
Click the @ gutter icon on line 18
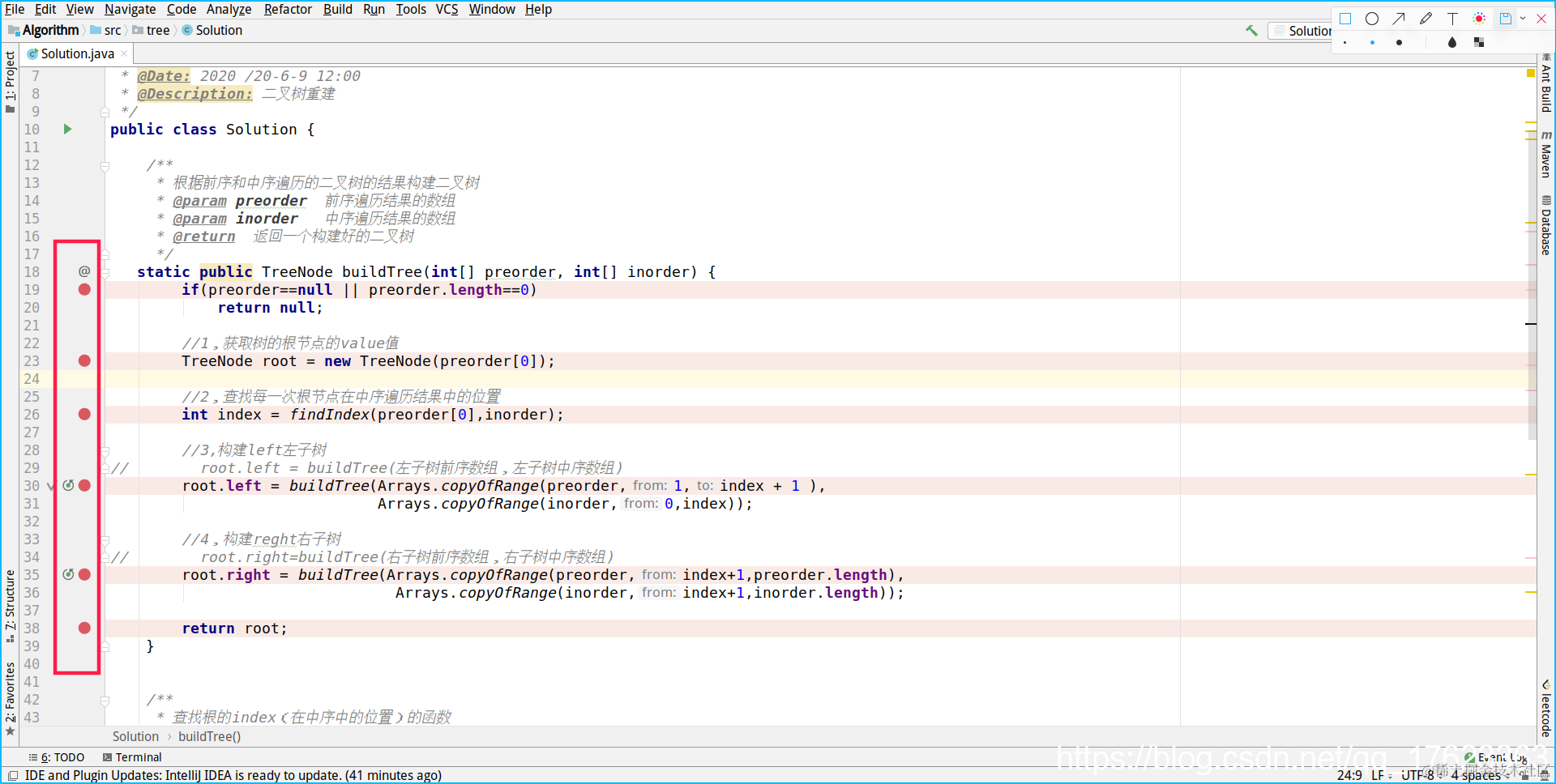click(x=84, y=271)
